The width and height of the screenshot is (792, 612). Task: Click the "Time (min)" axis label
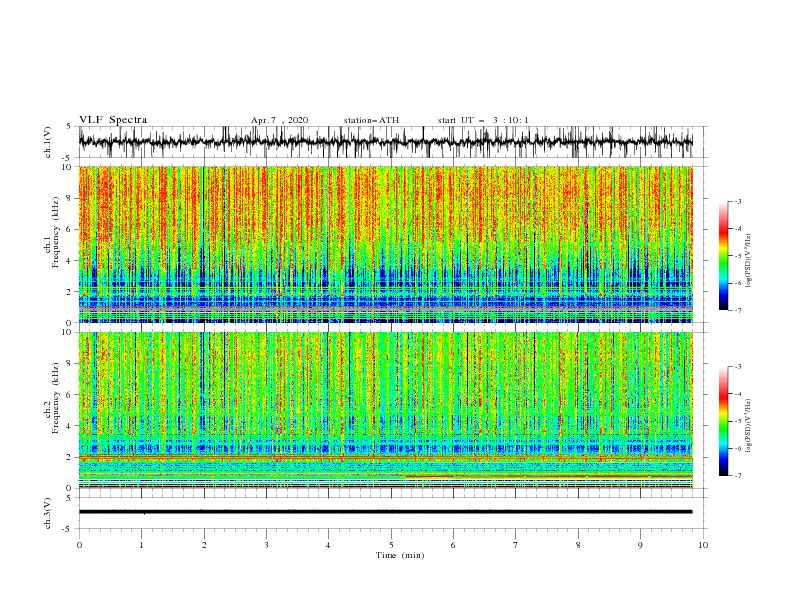(400, 555)
